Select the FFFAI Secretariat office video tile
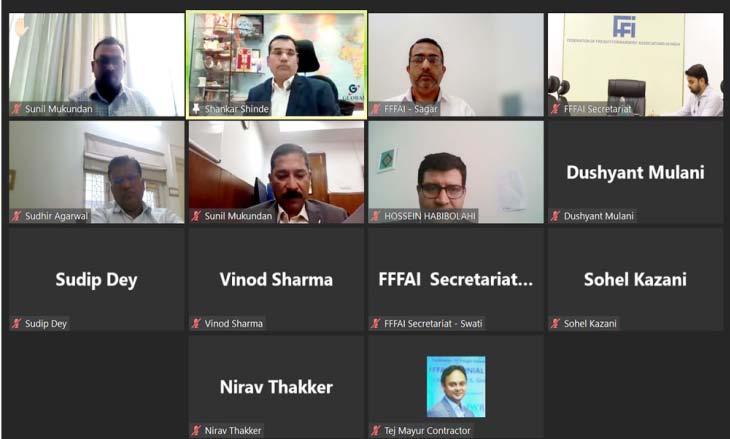 point(635,65)
